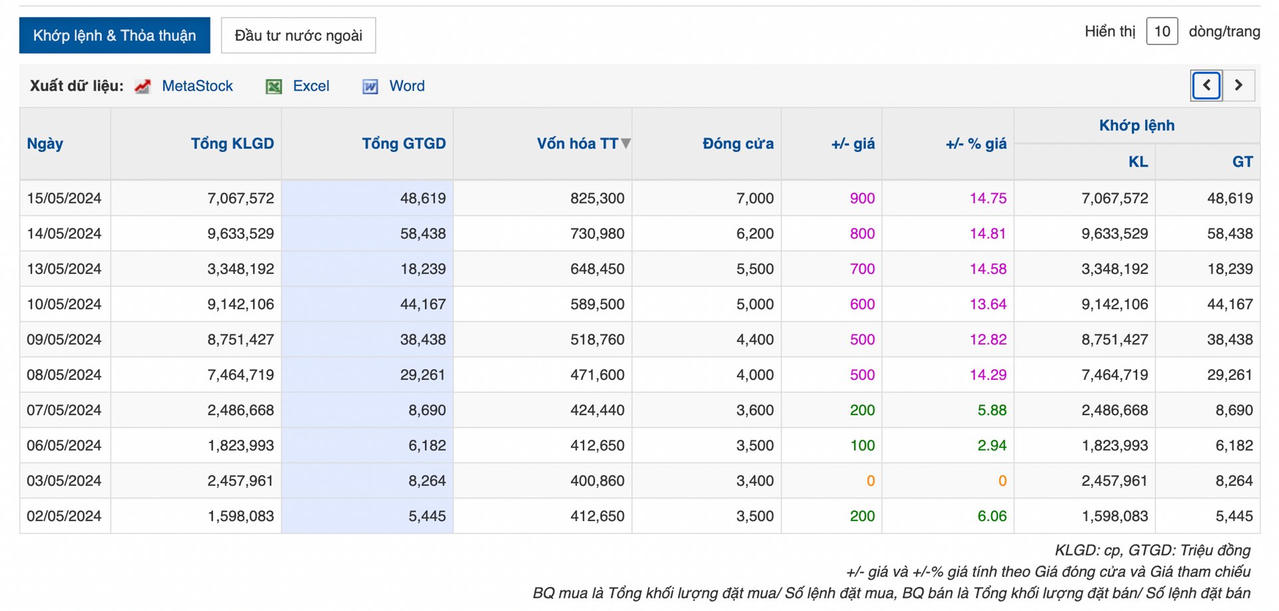Click the MetaStock export link
Screen dimensions: 1279x611
[197, 87]
